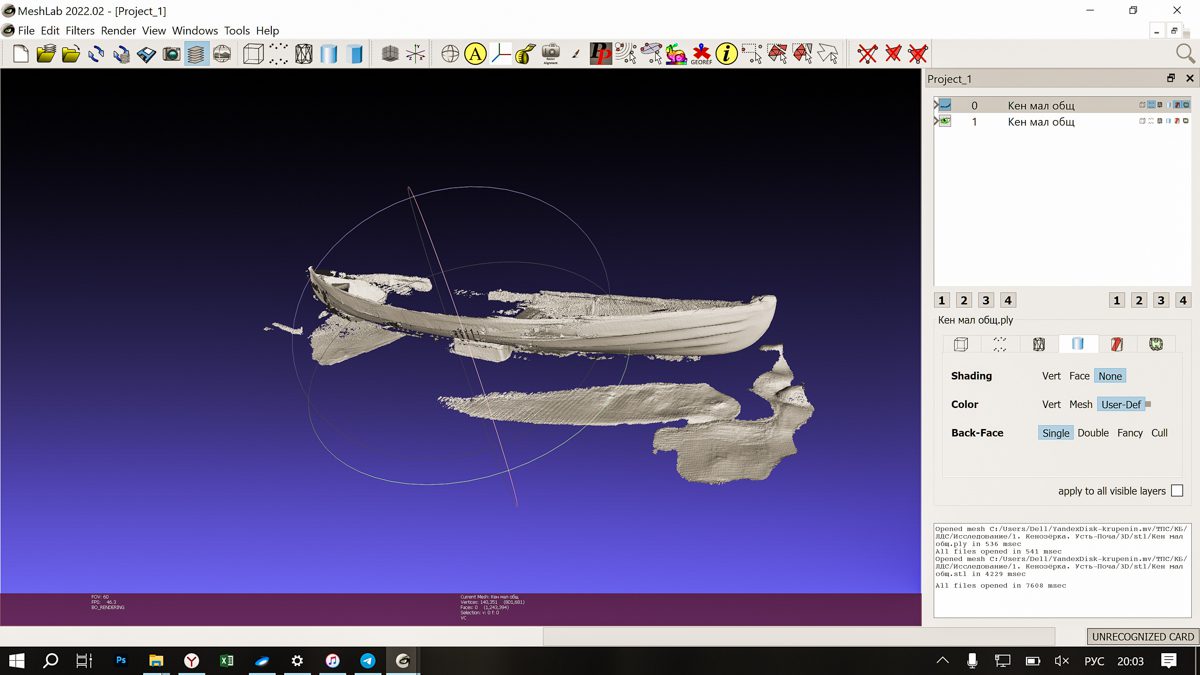Expand layer 1 tree arrow
Screen dimensions: 1200x675
(936, 122)
